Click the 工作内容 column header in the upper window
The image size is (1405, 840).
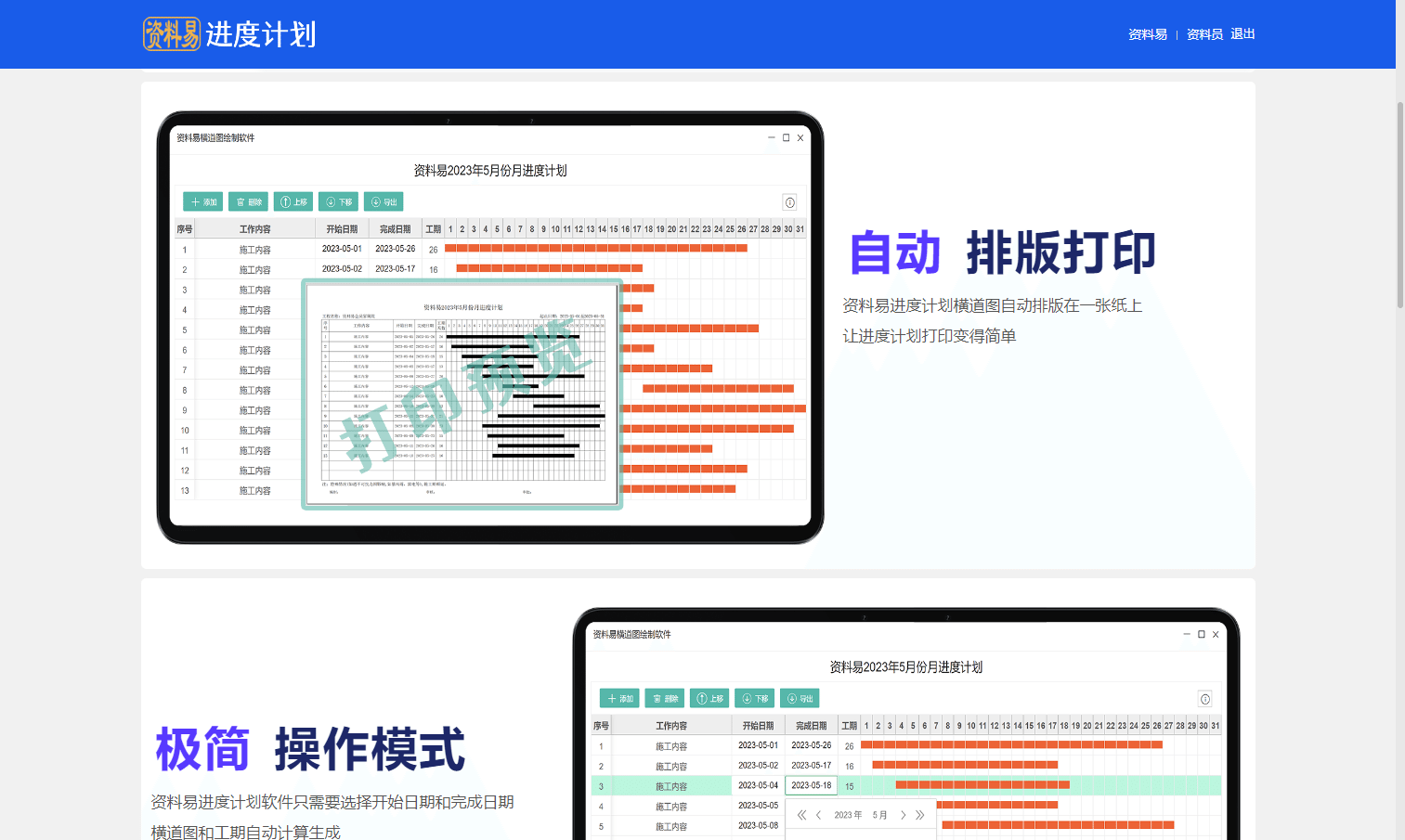[x=255, y=229]
